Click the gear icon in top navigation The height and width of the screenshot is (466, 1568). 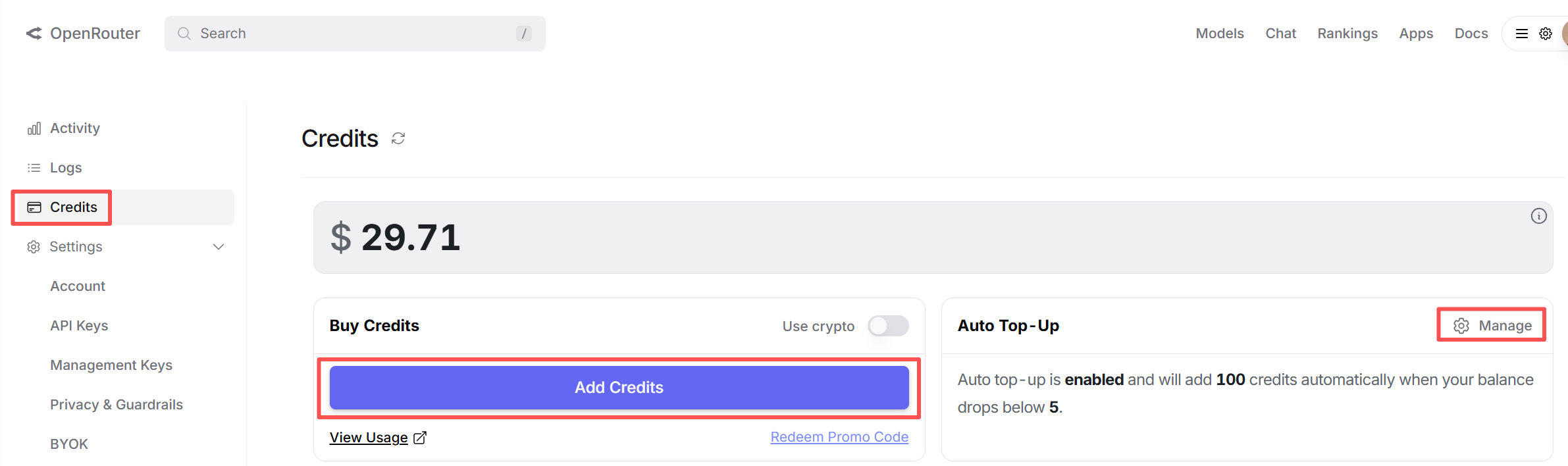point(1545,33)
